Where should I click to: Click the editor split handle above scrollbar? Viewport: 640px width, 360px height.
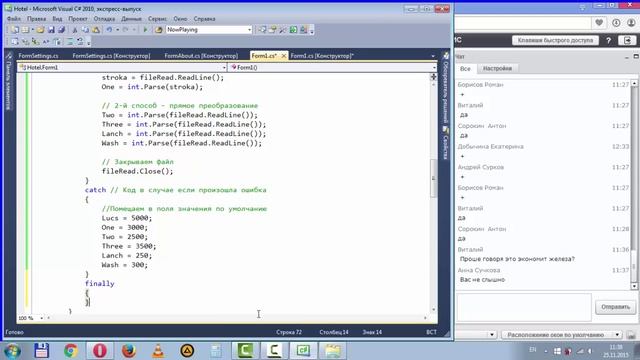[x=433, y=77]
